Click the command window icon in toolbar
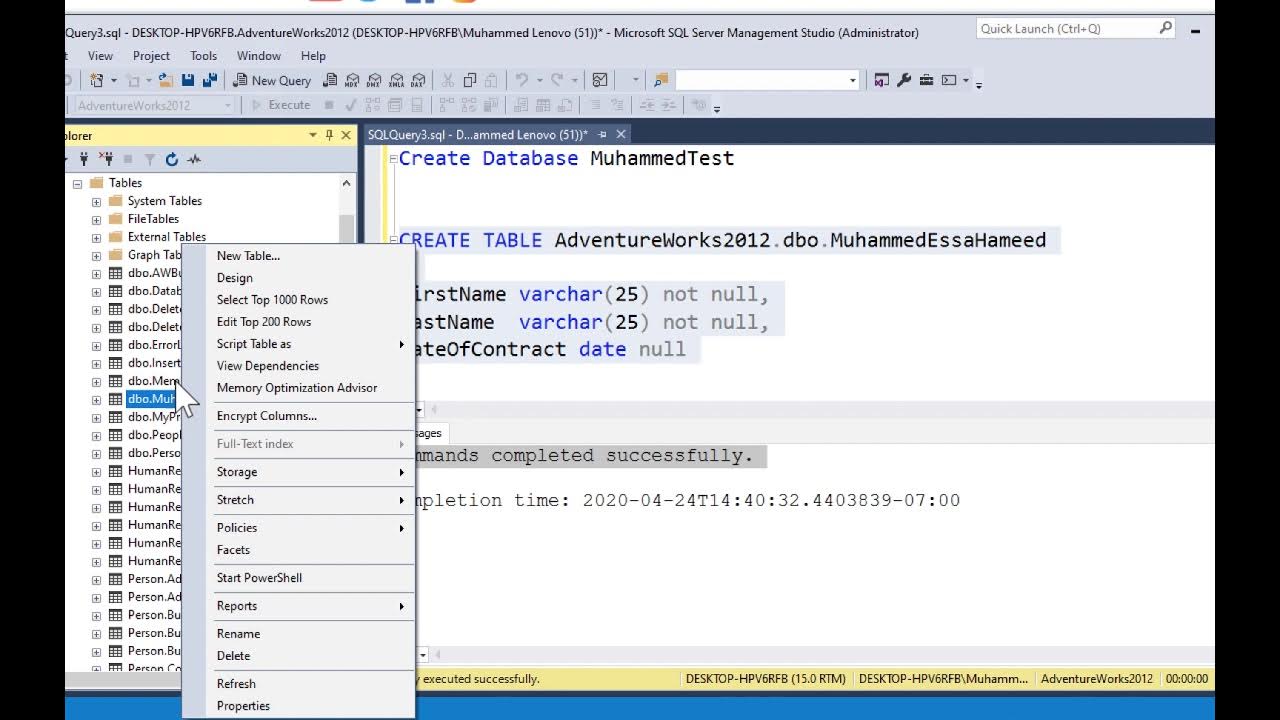The image size is (1280, 720). click(x=949, y=80)
